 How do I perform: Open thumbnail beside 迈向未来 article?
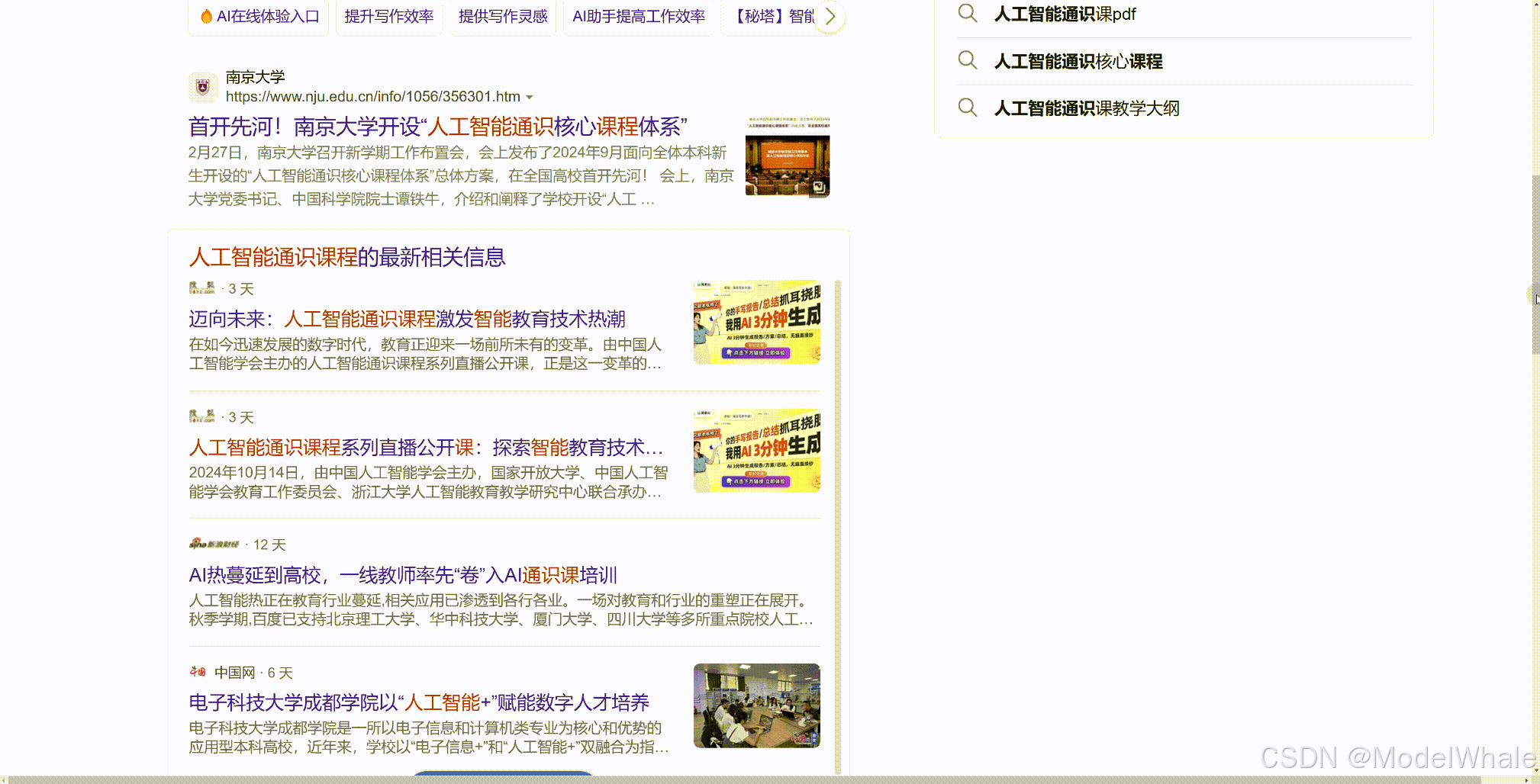tap(757, 322)
